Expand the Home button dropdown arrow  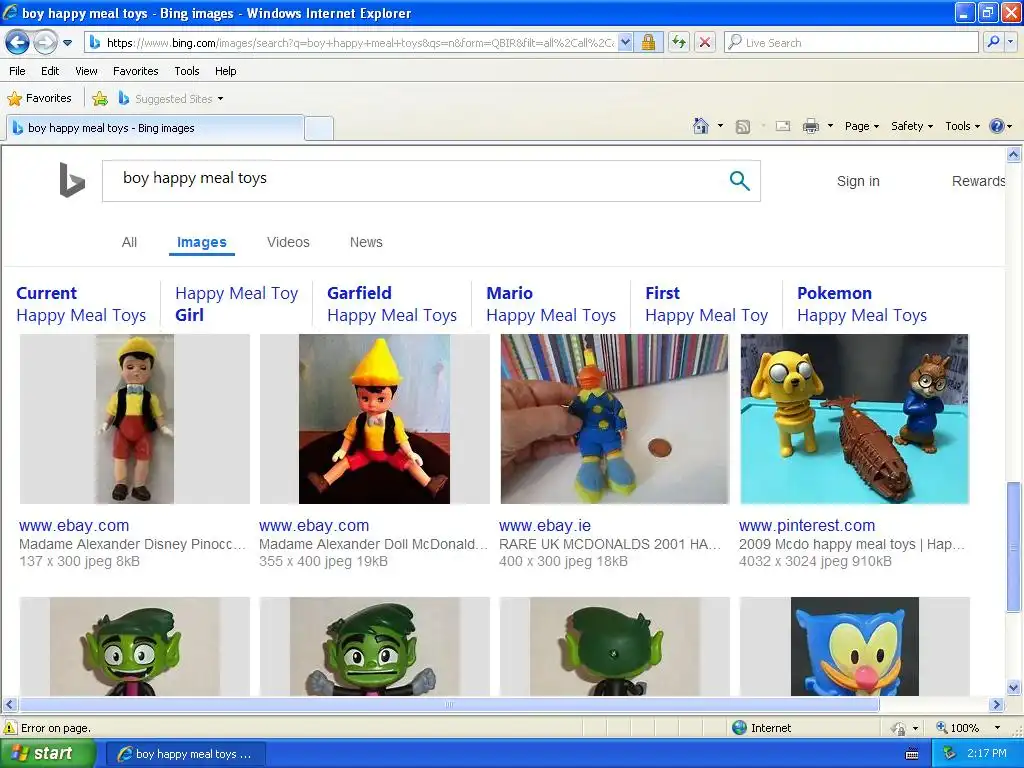point(720,126)
